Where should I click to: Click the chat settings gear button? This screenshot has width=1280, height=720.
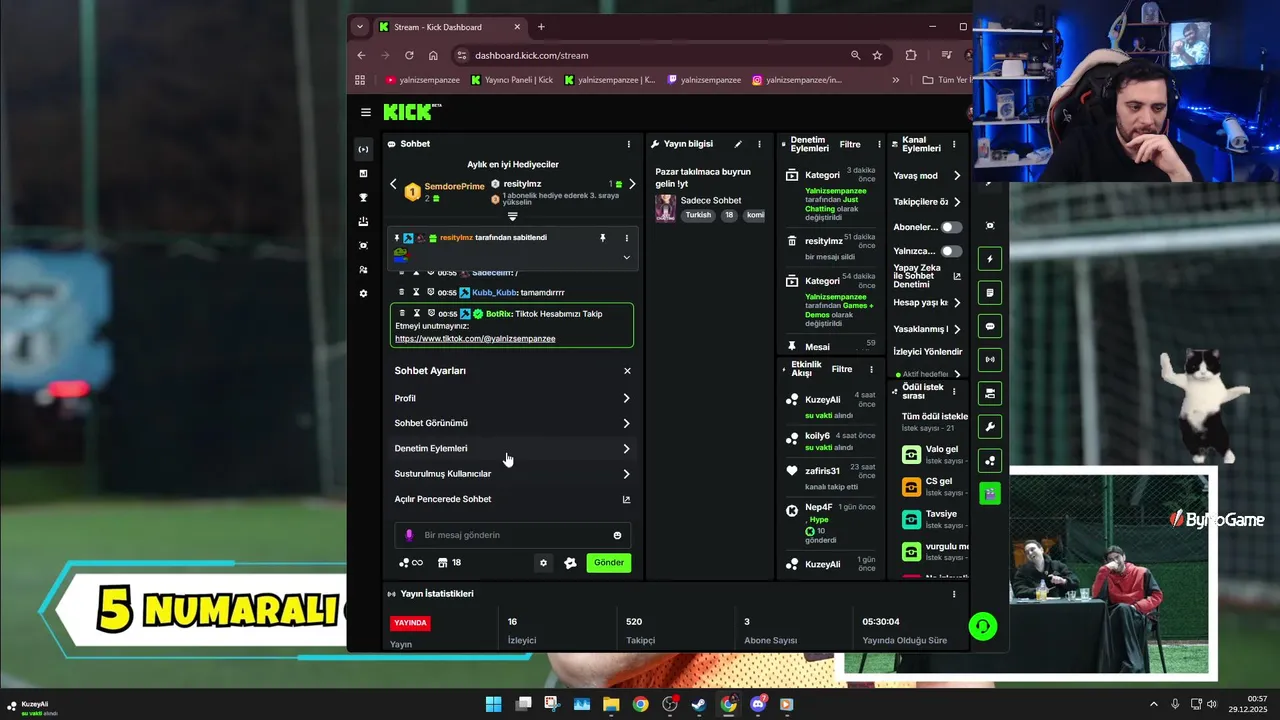pos(543,563)
